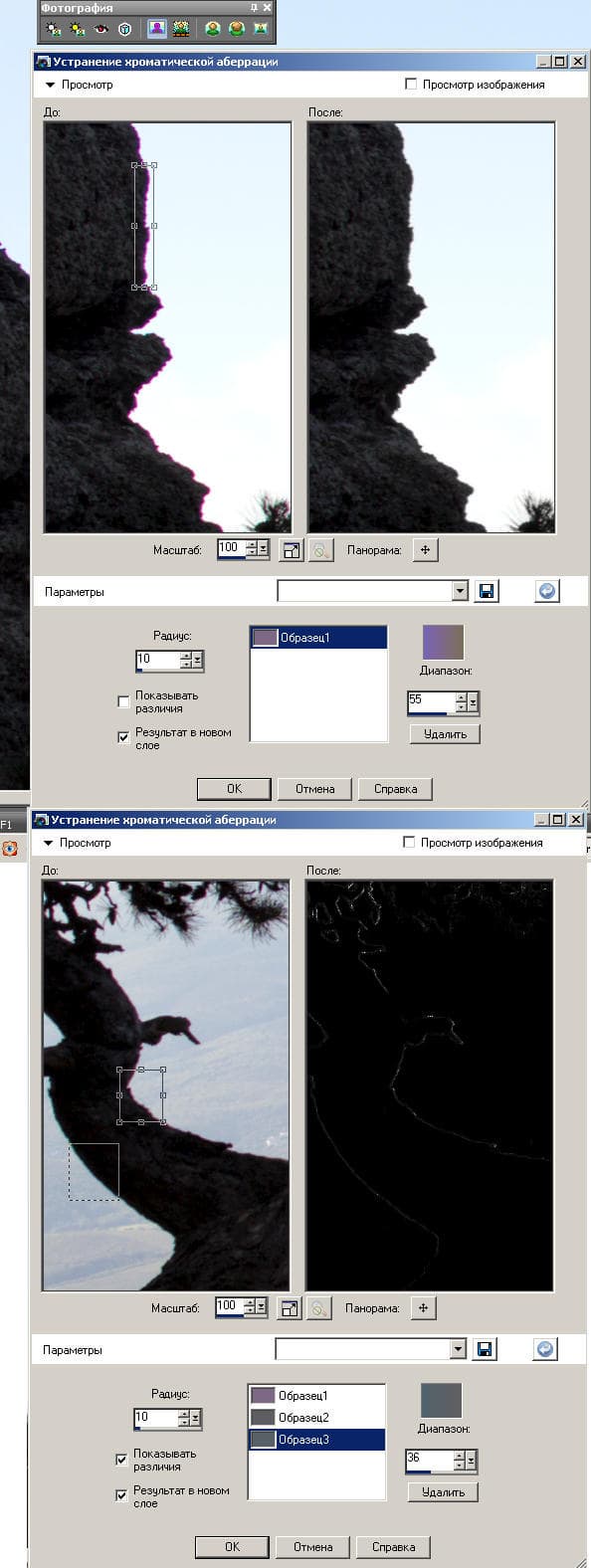This screenshot has width=591, height=1568.
Task: Confirm with OK in the tree-preview dialog
Action: pyautogui.click(x=232, y=1547)
